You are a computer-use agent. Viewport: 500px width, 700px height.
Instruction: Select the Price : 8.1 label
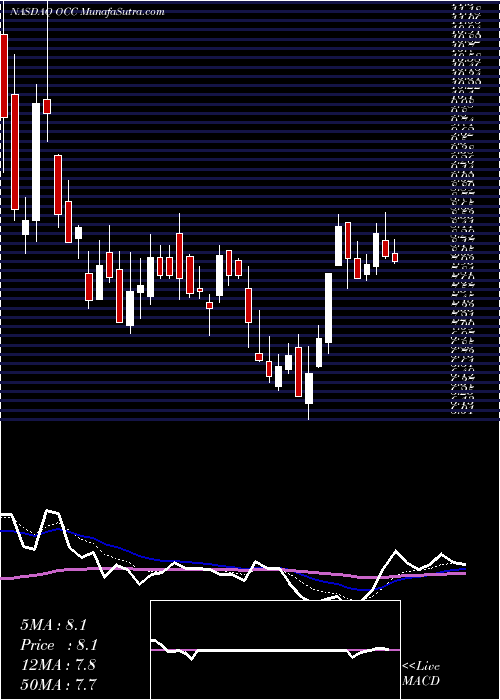58,645
